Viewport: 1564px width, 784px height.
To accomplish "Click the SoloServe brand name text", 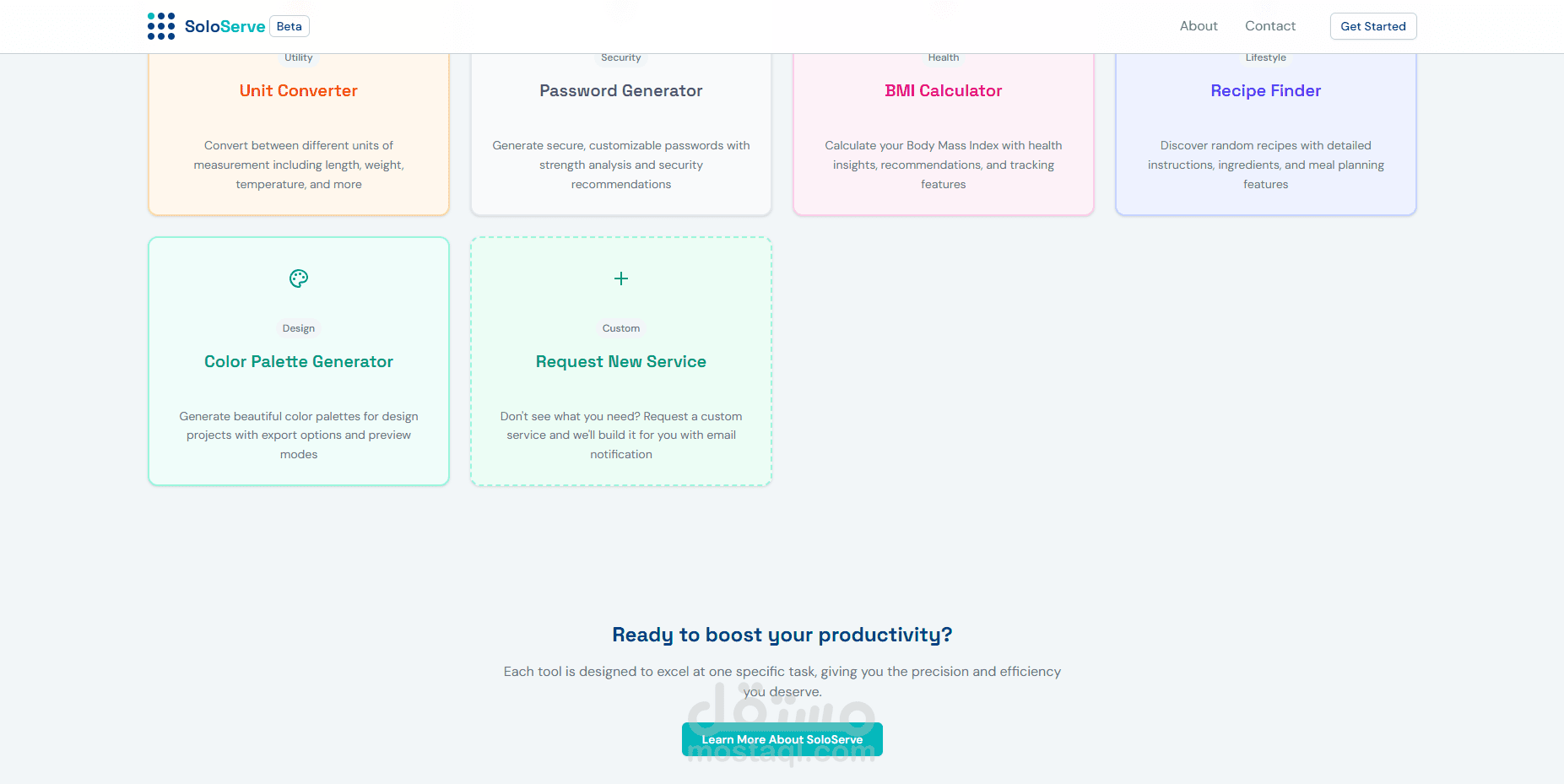I will 225,27.
